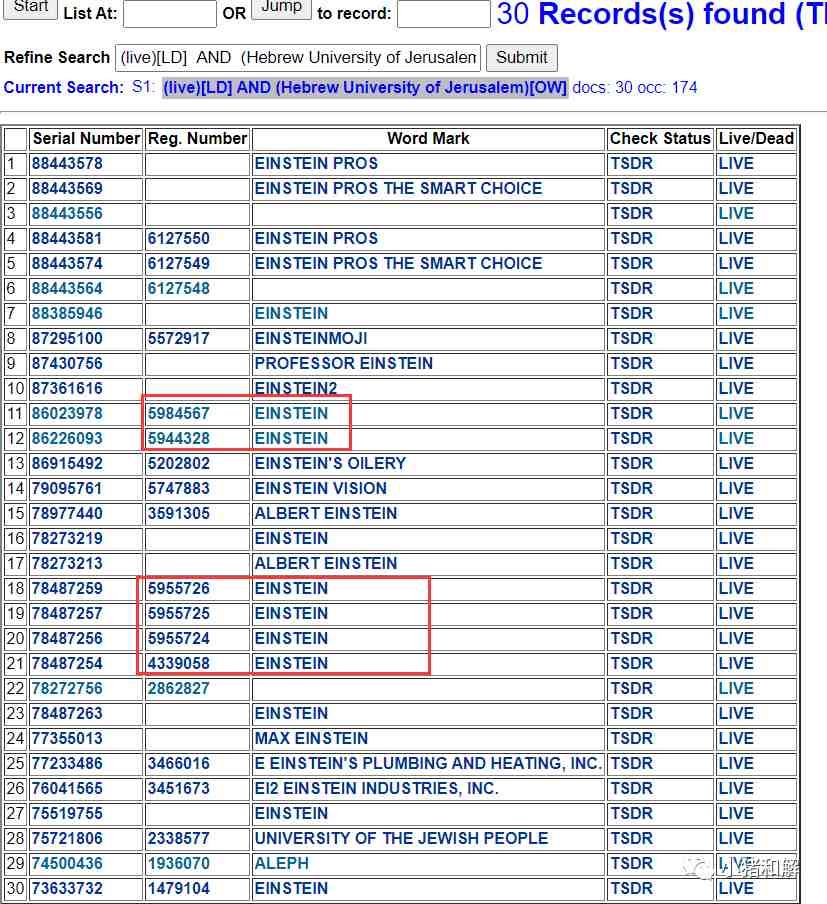Open registration number 5955725
This screenshot has height=904, width=827.
(x=179, y=613)
